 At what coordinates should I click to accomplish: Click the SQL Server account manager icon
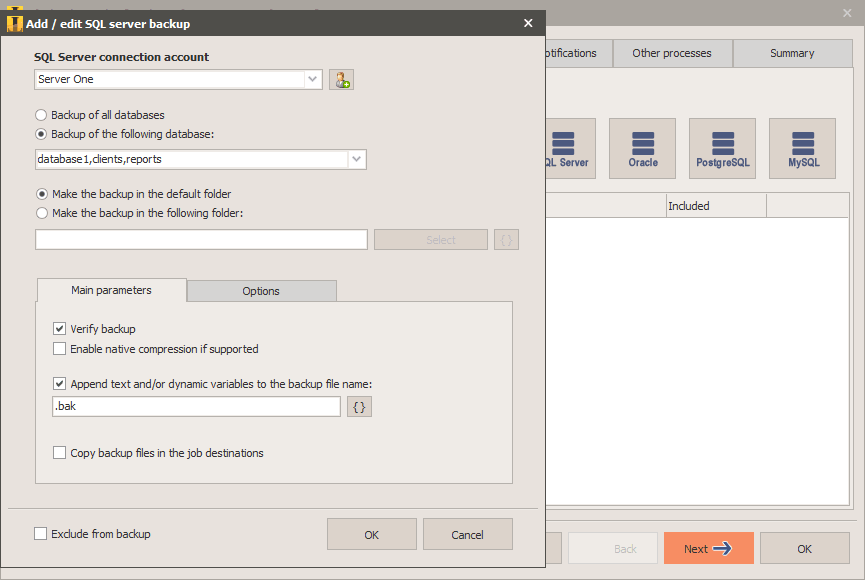click(x=342, y=80)
